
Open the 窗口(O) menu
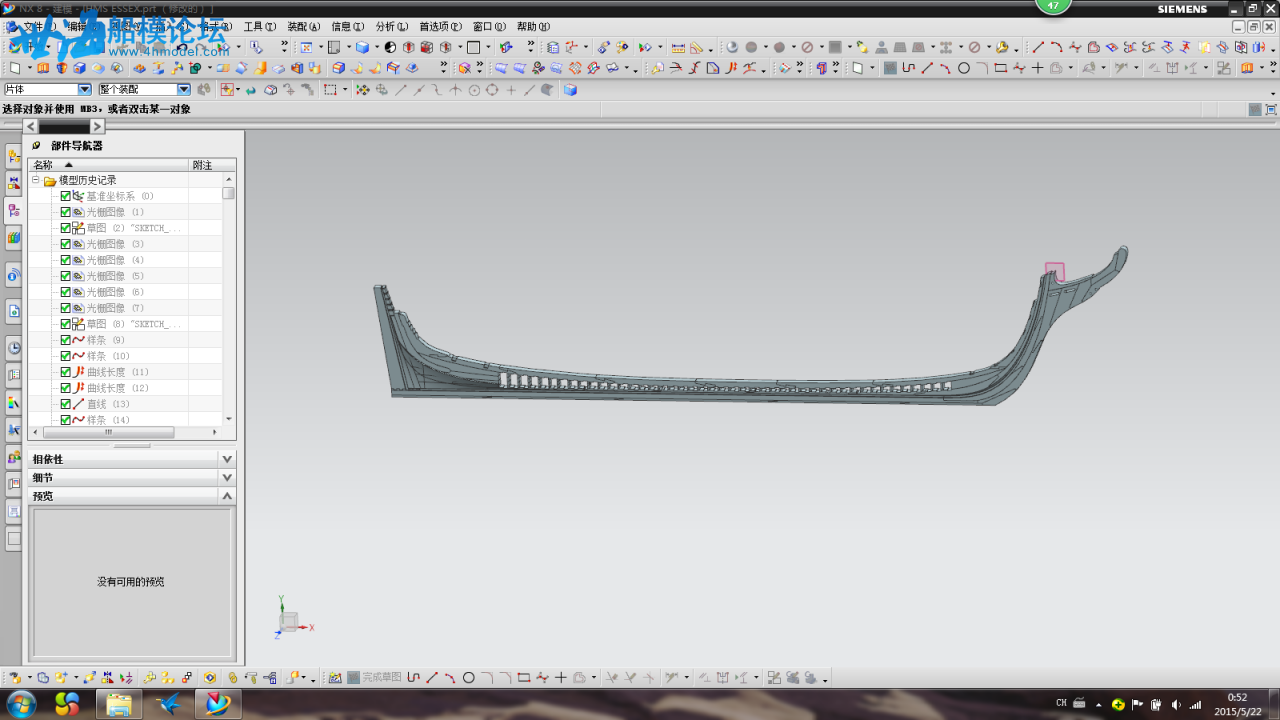(489, 27)
